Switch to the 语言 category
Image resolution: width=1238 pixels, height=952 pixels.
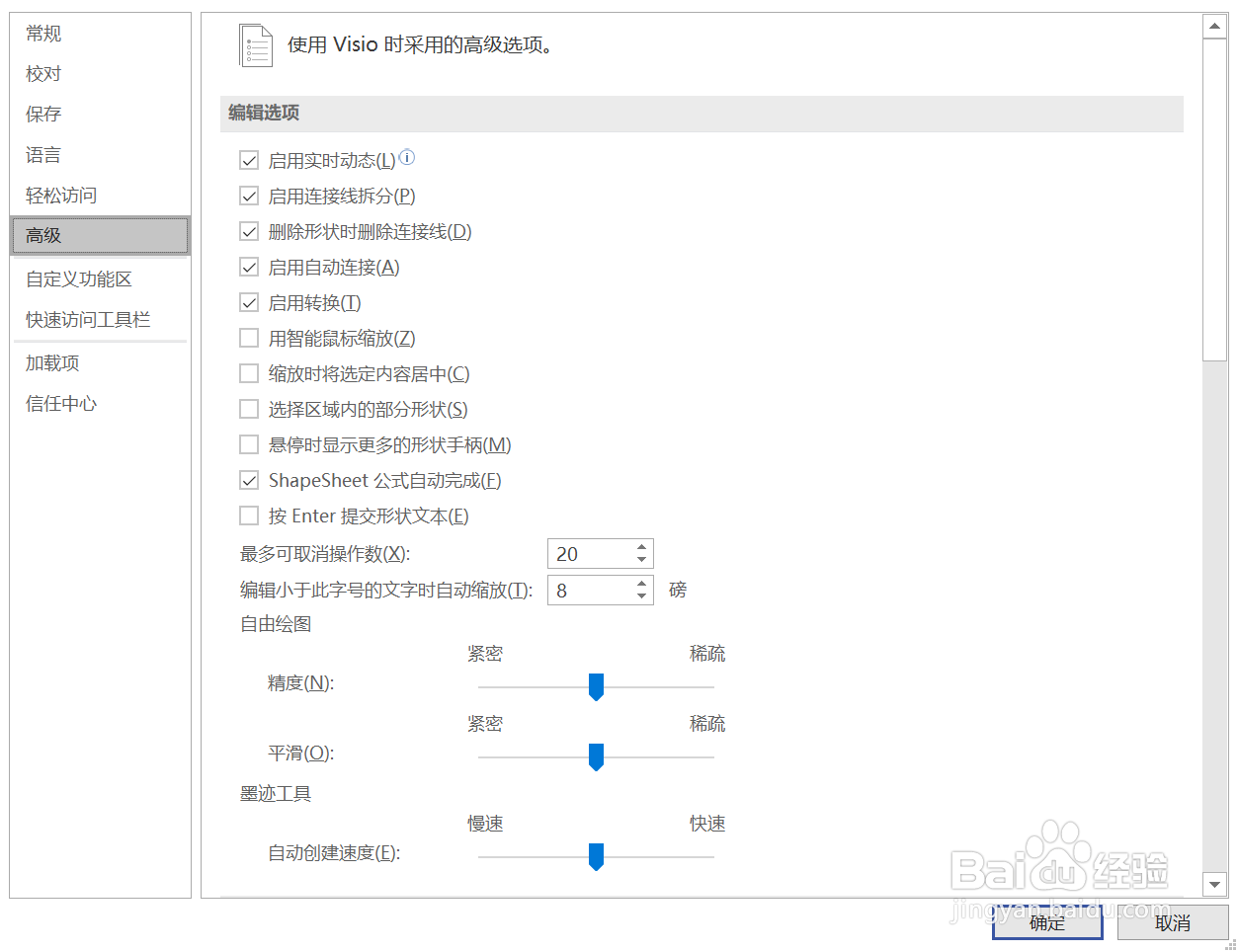(100, 155)
